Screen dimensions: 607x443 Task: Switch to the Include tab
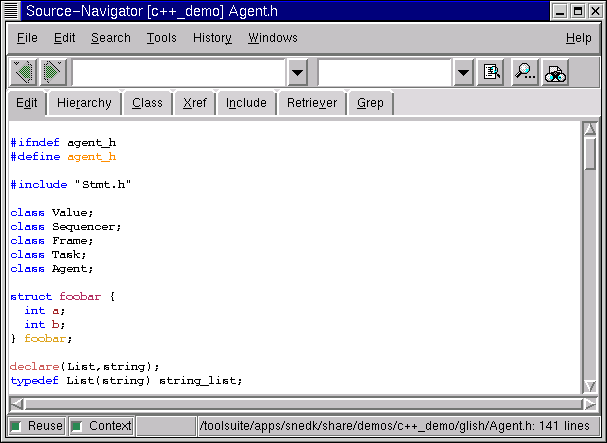tap(246, 103)
